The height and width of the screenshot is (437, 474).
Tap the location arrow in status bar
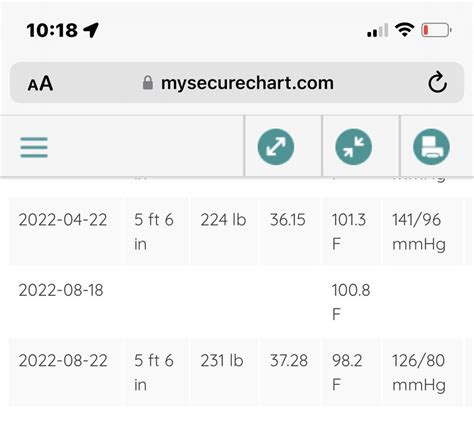click(x=91, y=30)
